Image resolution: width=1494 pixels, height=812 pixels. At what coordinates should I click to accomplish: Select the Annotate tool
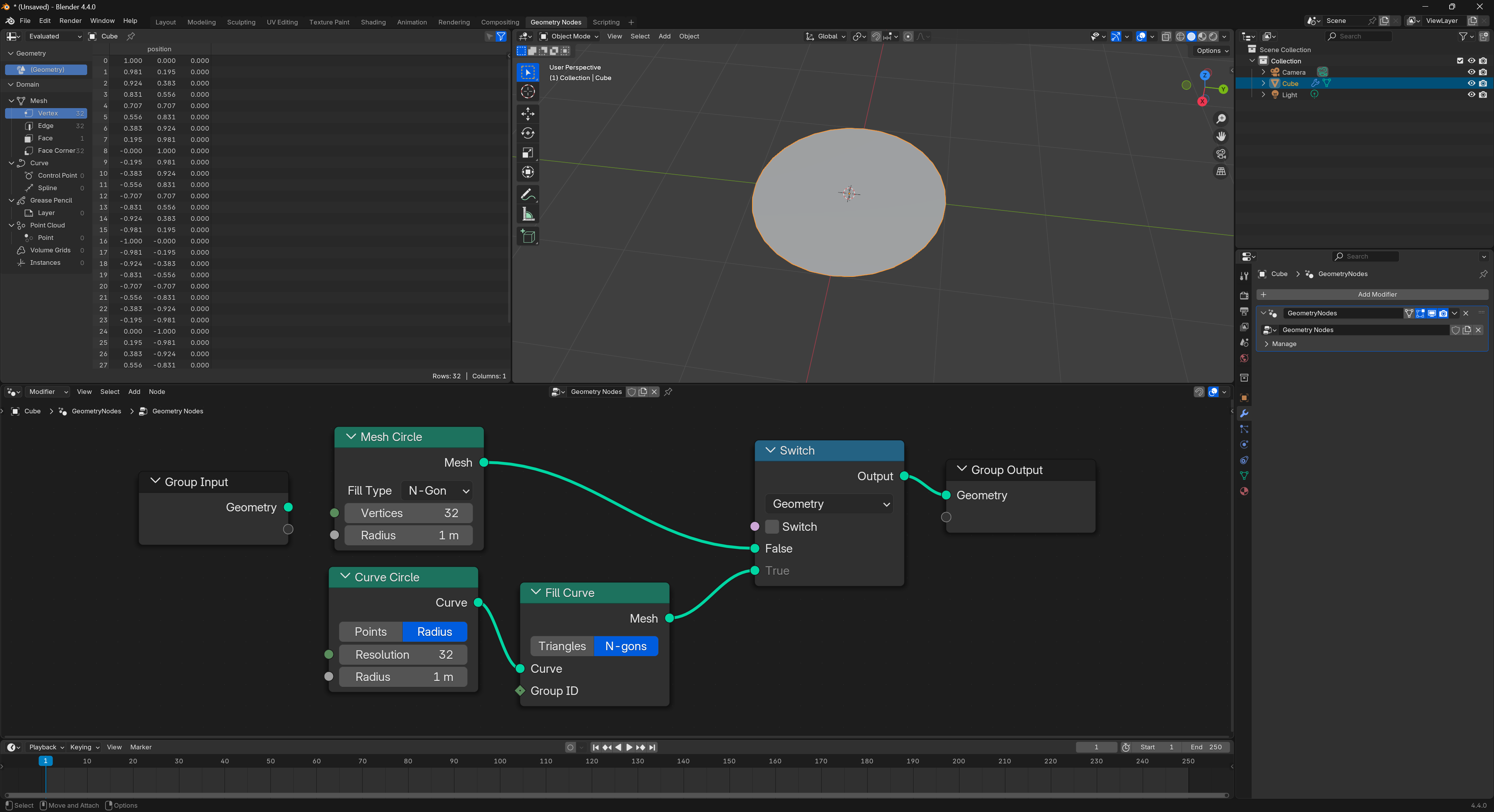528,194
